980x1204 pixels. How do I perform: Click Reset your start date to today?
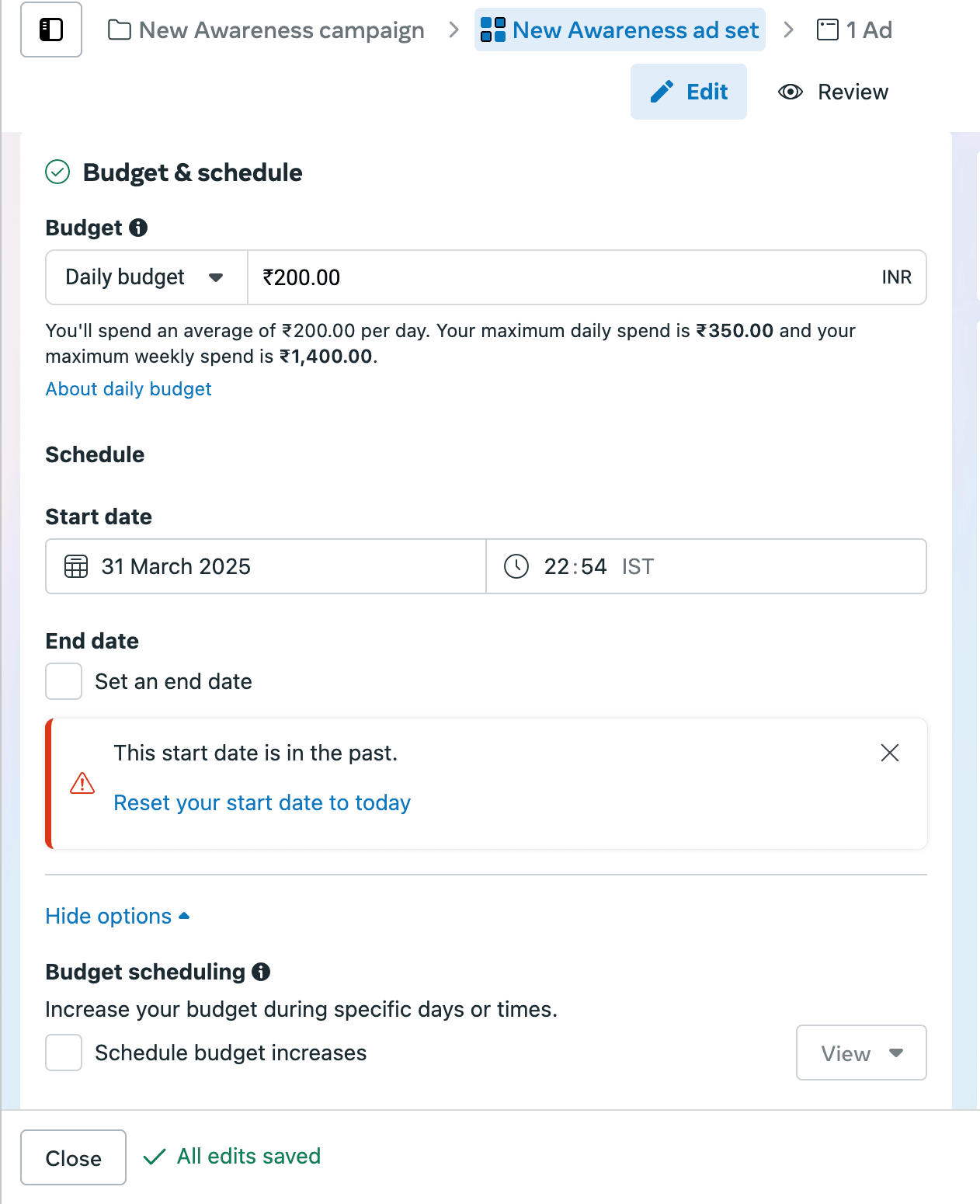[262, 802]
